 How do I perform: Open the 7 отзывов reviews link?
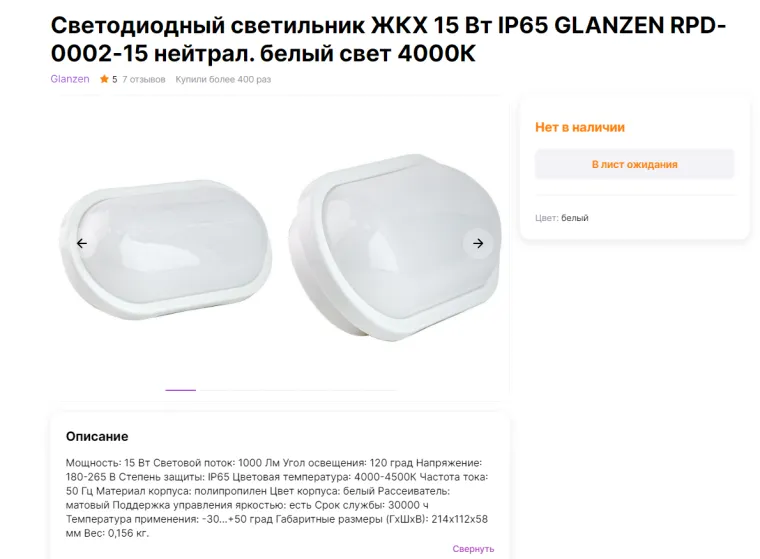(143, 79)
